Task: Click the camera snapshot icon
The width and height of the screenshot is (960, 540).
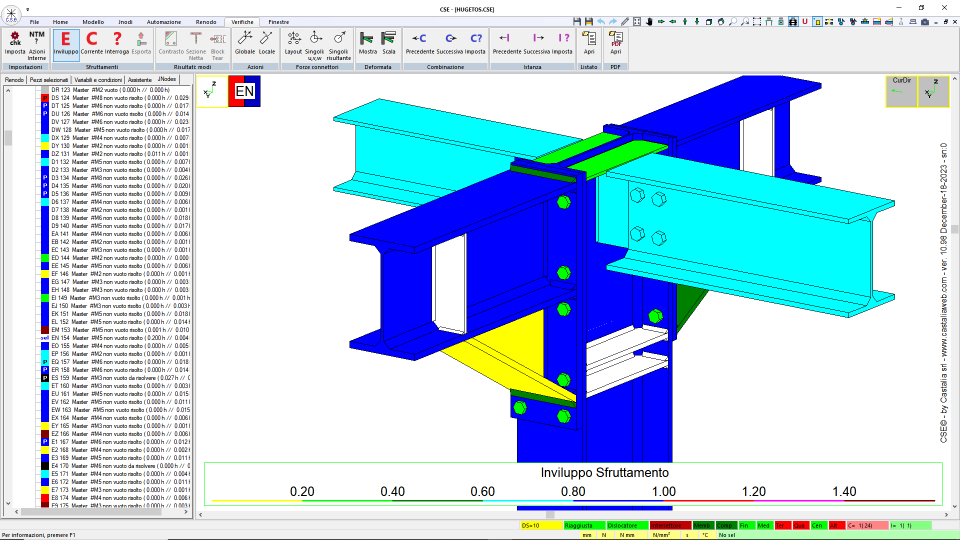Action: [x=924, y=21]
